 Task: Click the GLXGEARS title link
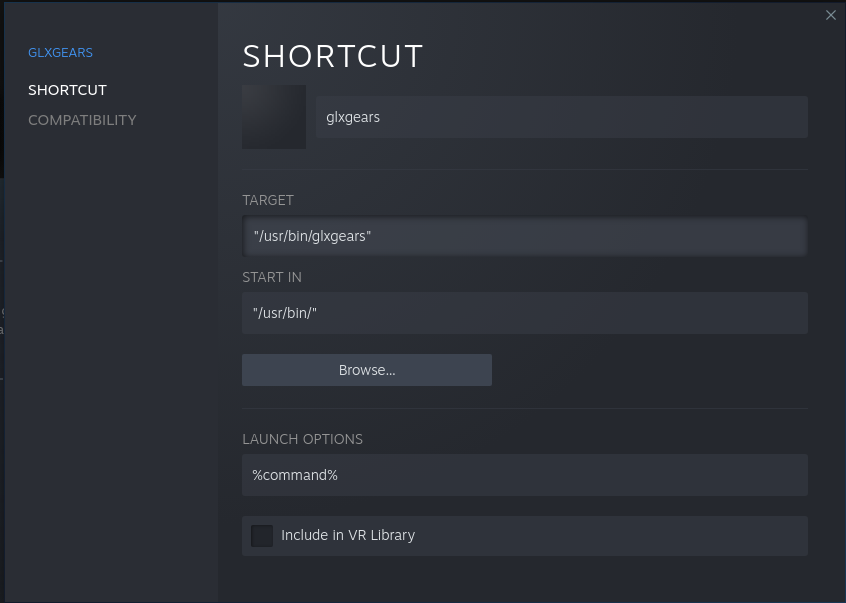60,52
